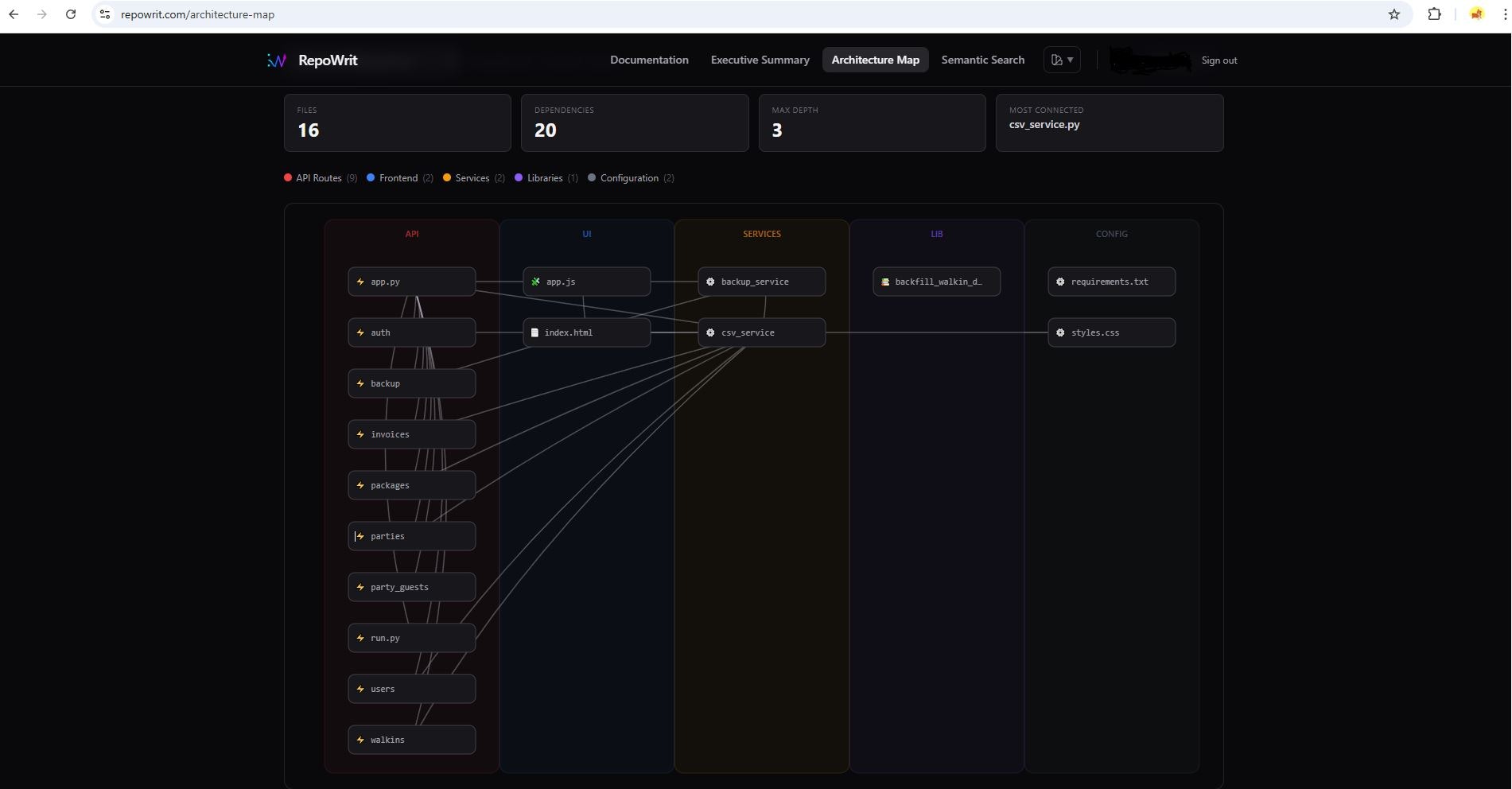Click the lightning icon on walkins node

360,740
